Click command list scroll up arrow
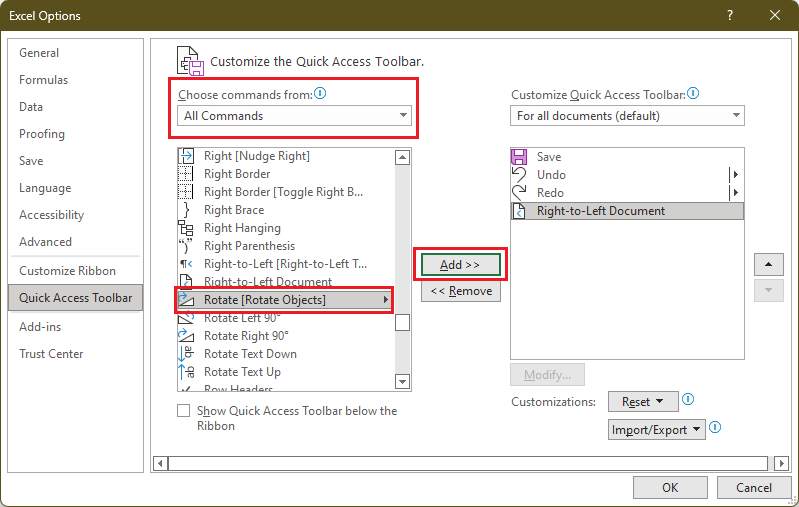Viewport: 799px width, 507px height. 403,157
